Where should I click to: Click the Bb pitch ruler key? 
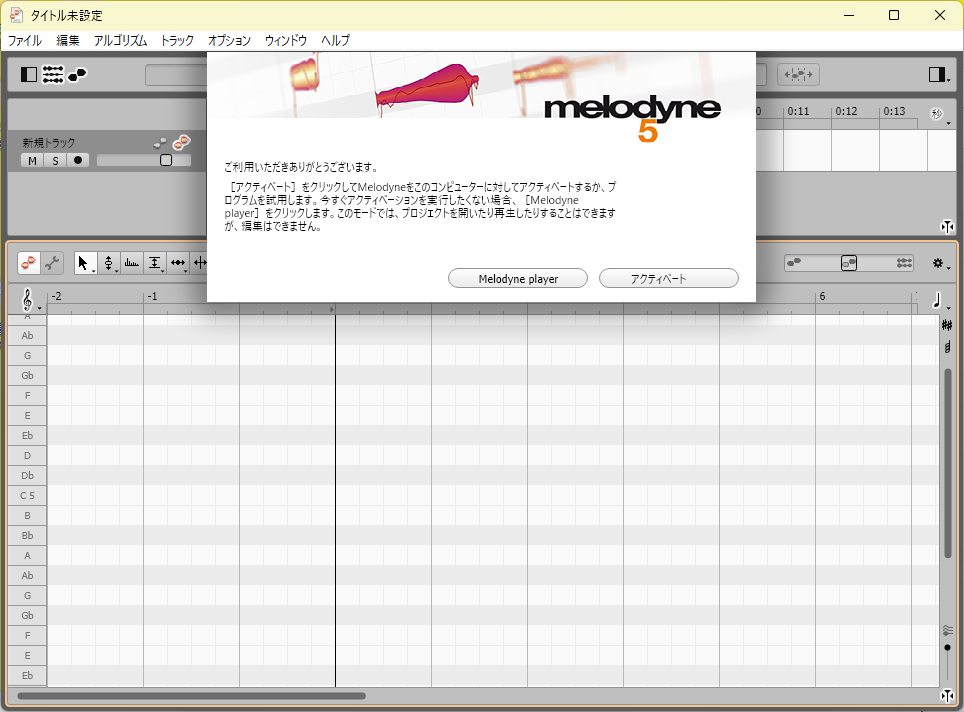pyautogui.click(x=27, y=536)
